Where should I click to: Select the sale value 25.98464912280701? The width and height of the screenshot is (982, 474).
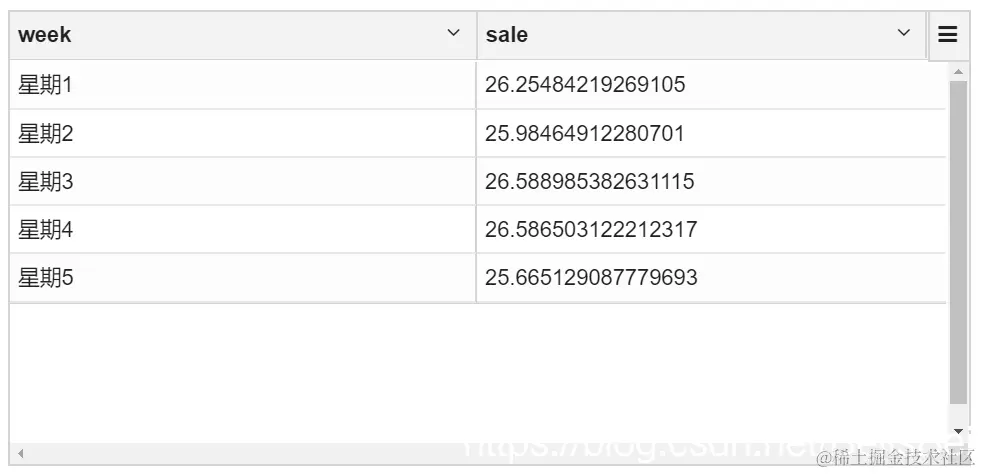tap(711, 133)
